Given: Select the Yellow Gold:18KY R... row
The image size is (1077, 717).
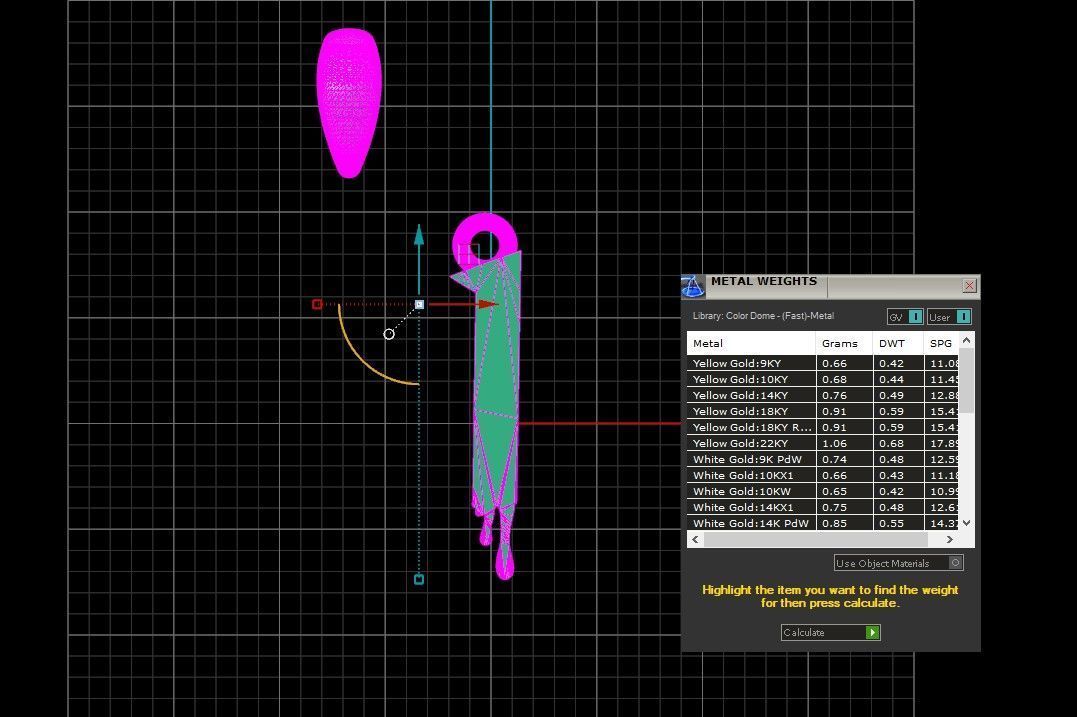Looking at the screenshot, I should [x=822, y=427].
